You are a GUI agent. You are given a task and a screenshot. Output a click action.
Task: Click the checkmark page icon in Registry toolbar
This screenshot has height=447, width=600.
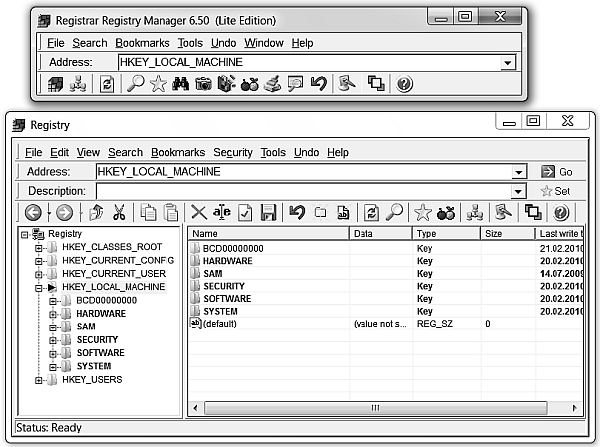(245, 213)
